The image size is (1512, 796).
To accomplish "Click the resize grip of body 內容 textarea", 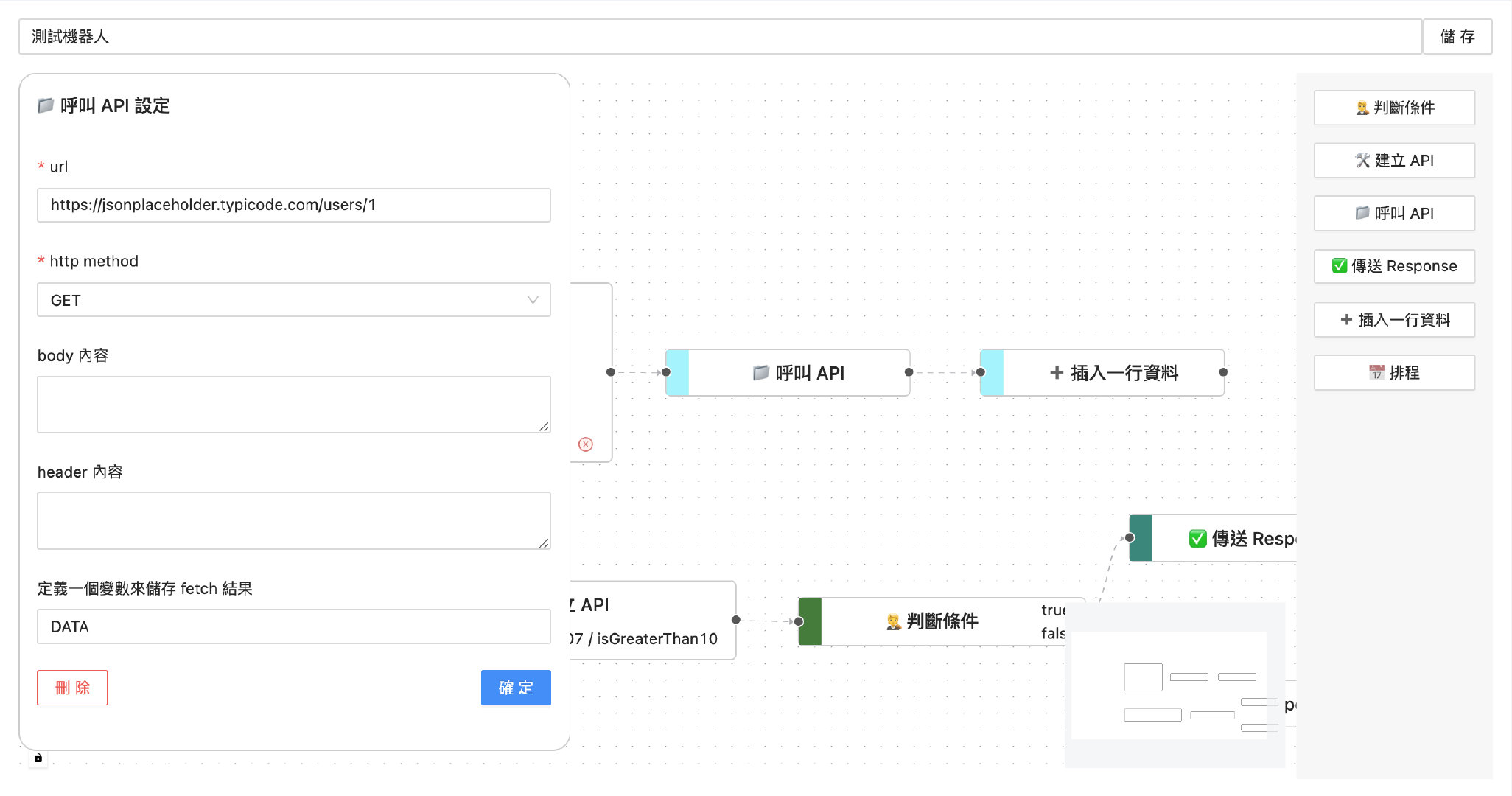I will 544,427.
